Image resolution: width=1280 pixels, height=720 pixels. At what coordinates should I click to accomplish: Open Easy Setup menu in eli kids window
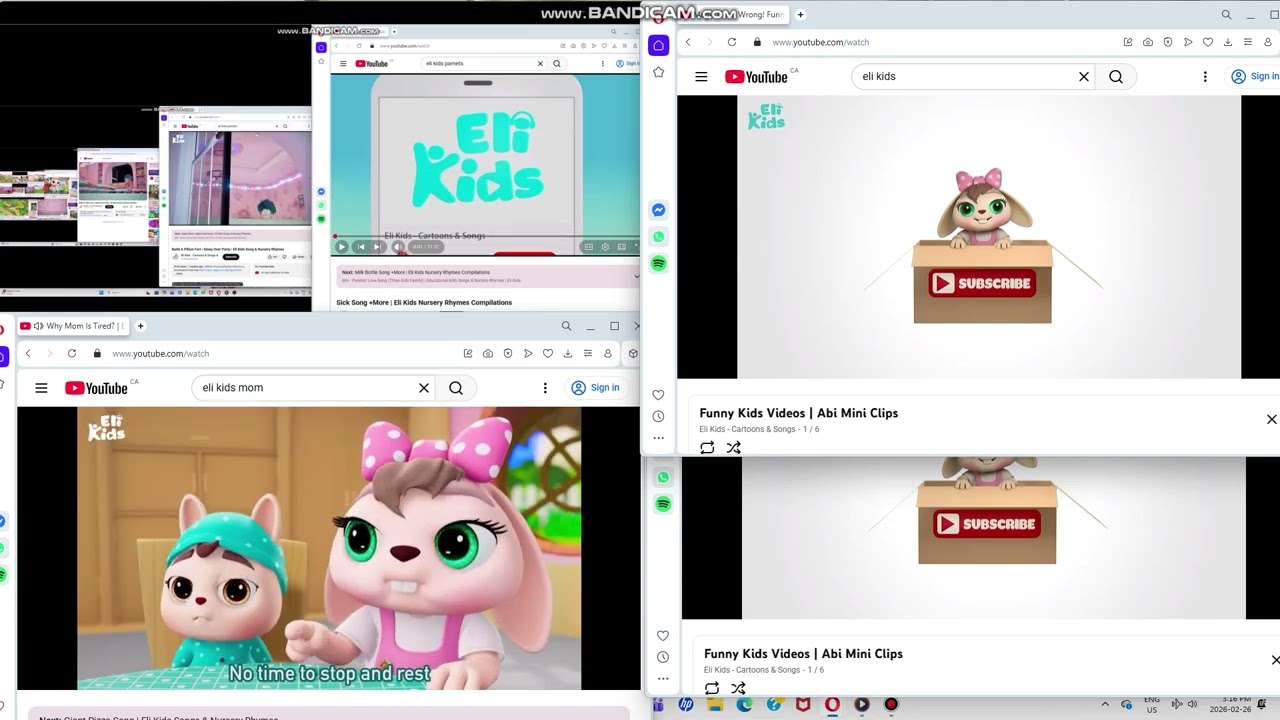pos(1248,42)
